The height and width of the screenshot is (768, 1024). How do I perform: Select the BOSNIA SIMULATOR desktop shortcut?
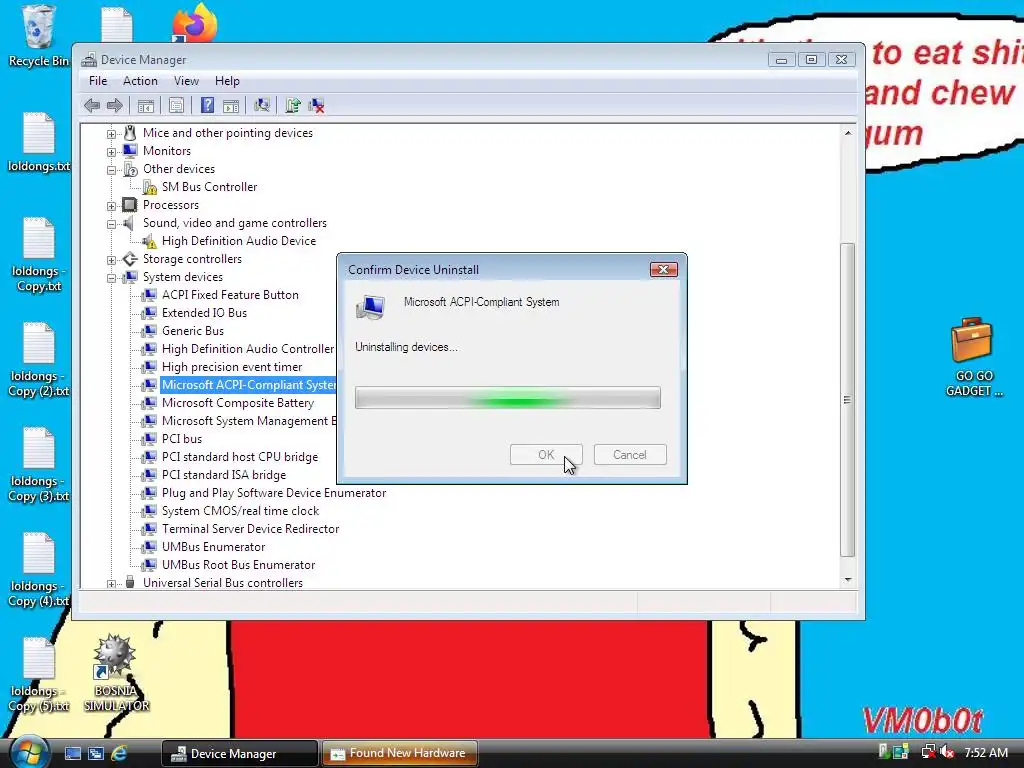click(116, 673)
